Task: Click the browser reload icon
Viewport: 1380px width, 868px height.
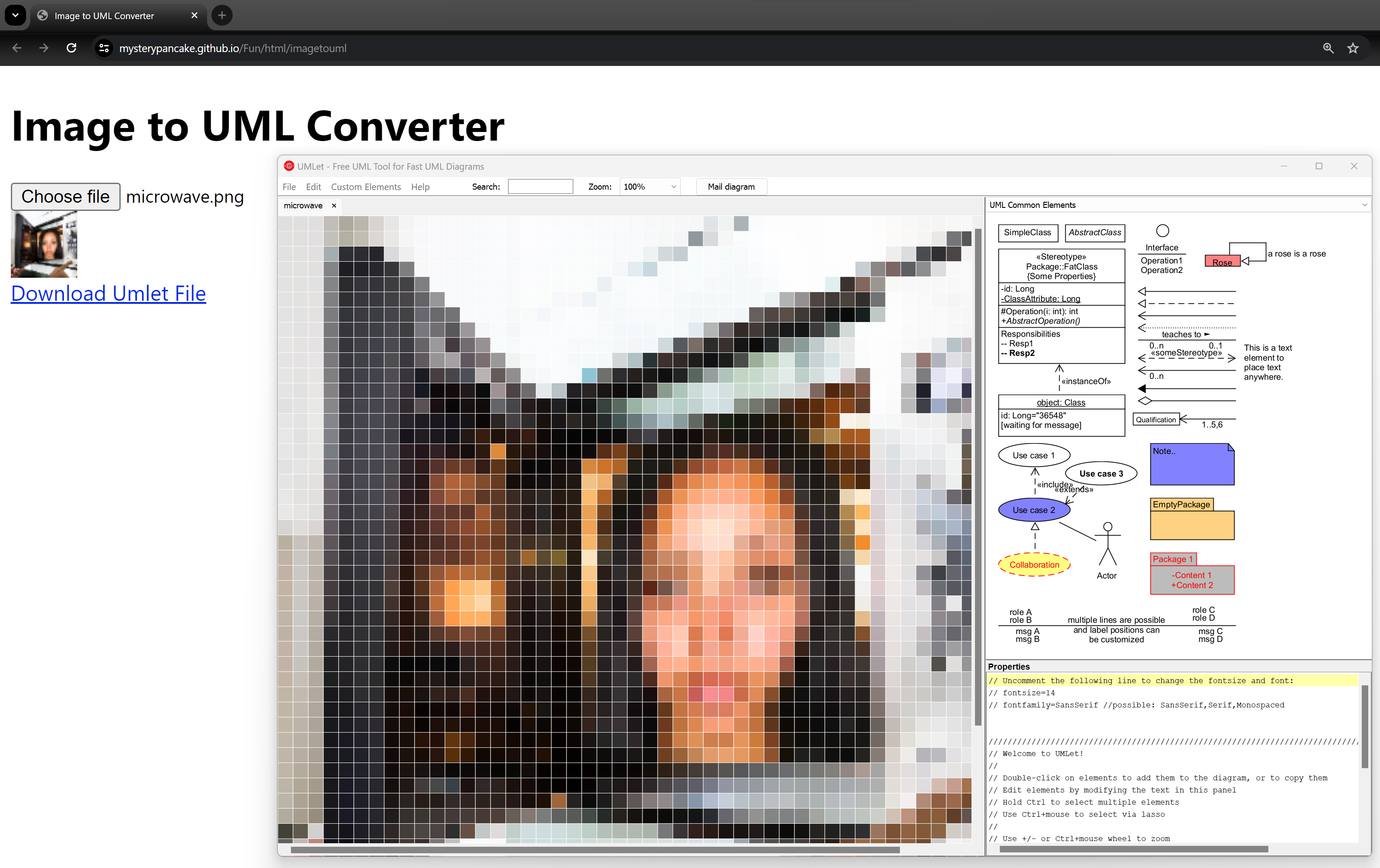Action: [x=72, y=48]
